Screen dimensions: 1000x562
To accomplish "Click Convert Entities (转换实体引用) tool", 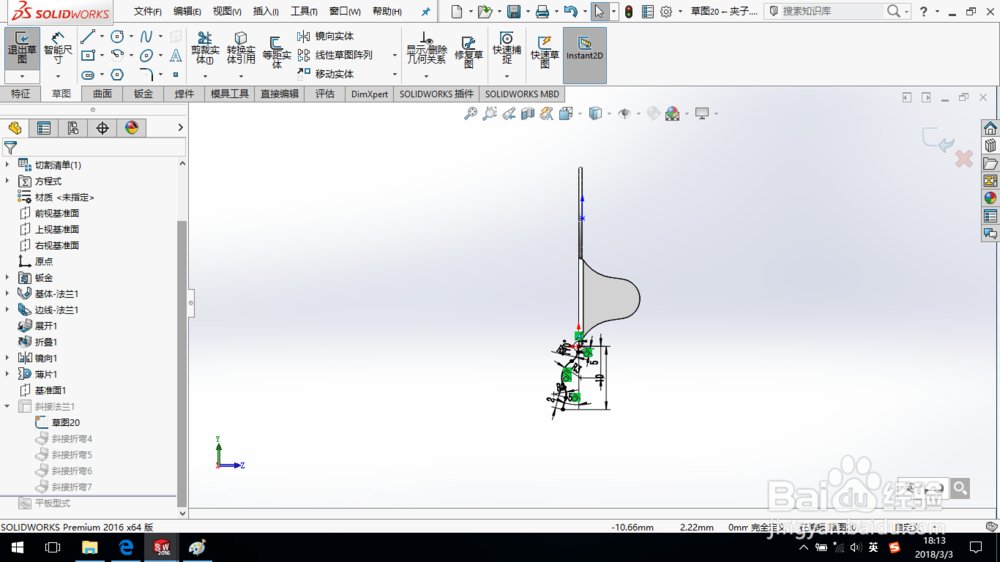I will (240, 48).
